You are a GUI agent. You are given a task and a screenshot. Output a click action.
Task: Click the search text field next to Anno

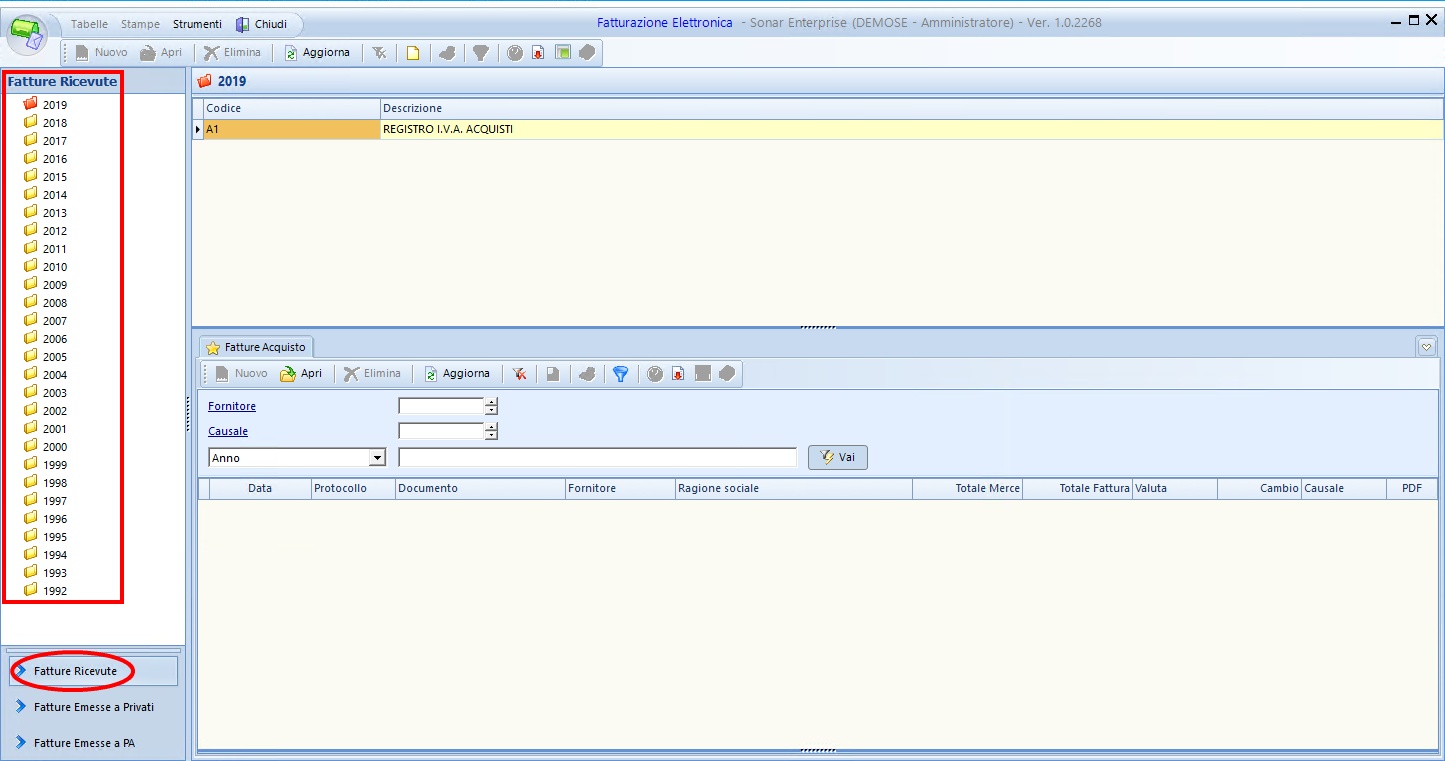tap(597, 458)
